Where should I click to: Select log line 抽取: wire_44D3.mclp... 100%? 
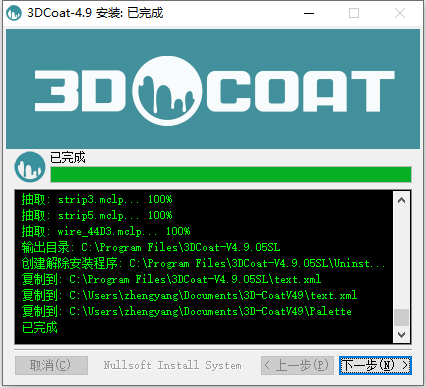pyautogui.click(x=106, y=231)
